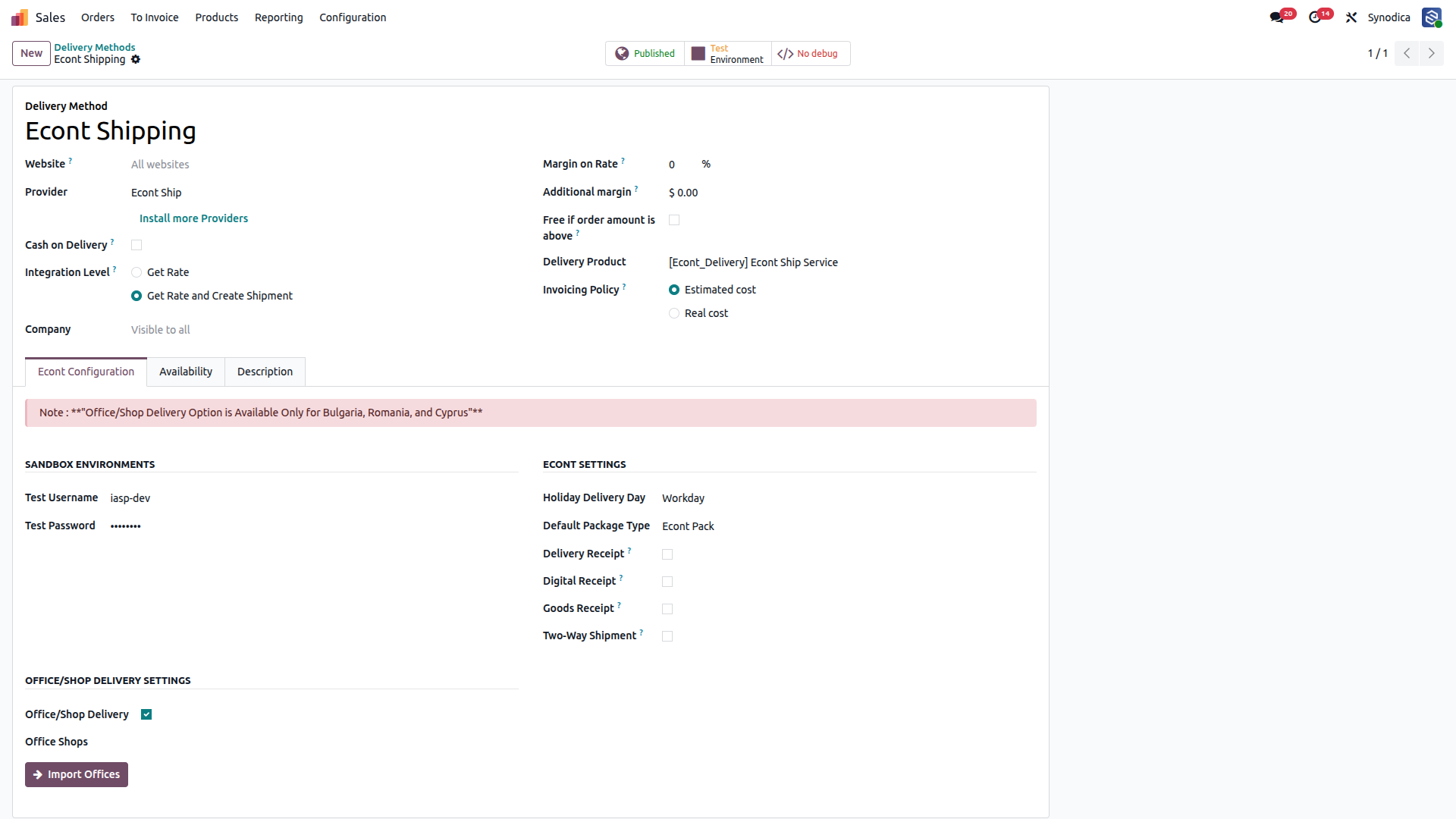Open the user avatar menu
The width and height of the screenshot is (1456, 819).
tap(1432, 17)
